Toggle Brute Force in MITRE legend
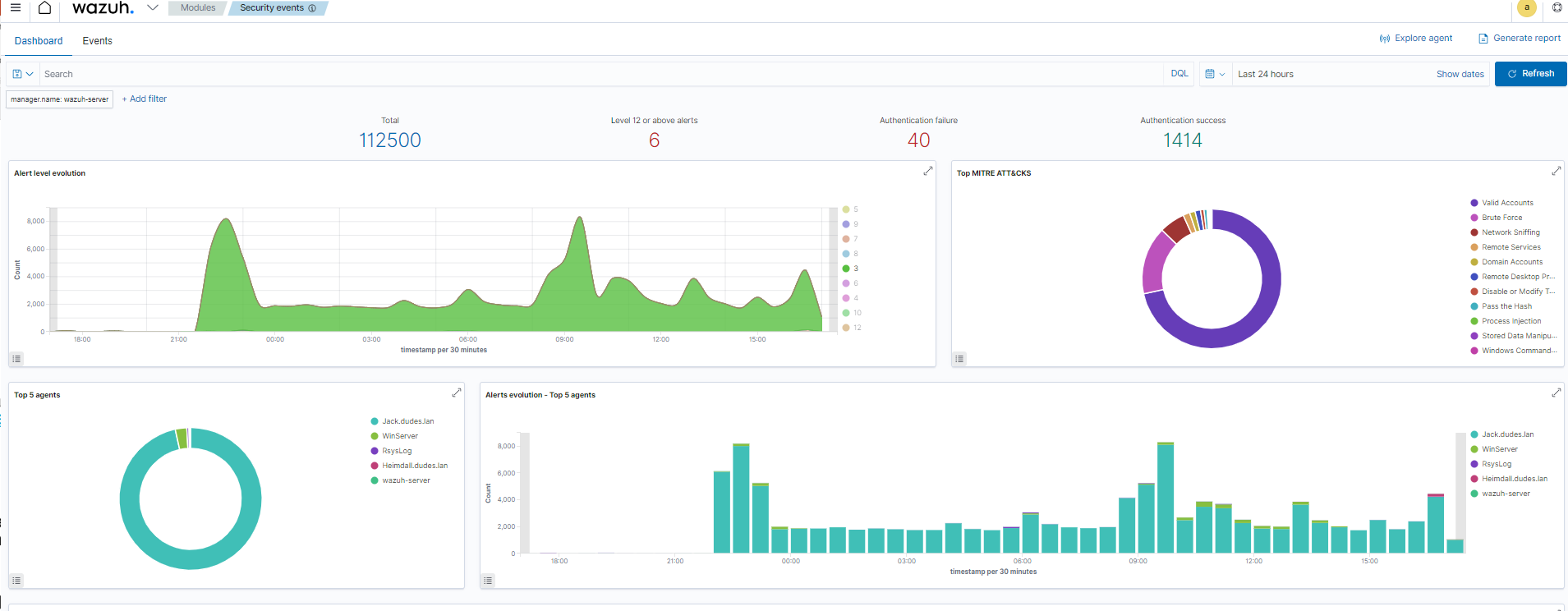Screen dimensions: 1568x611 click(1501, 218)
